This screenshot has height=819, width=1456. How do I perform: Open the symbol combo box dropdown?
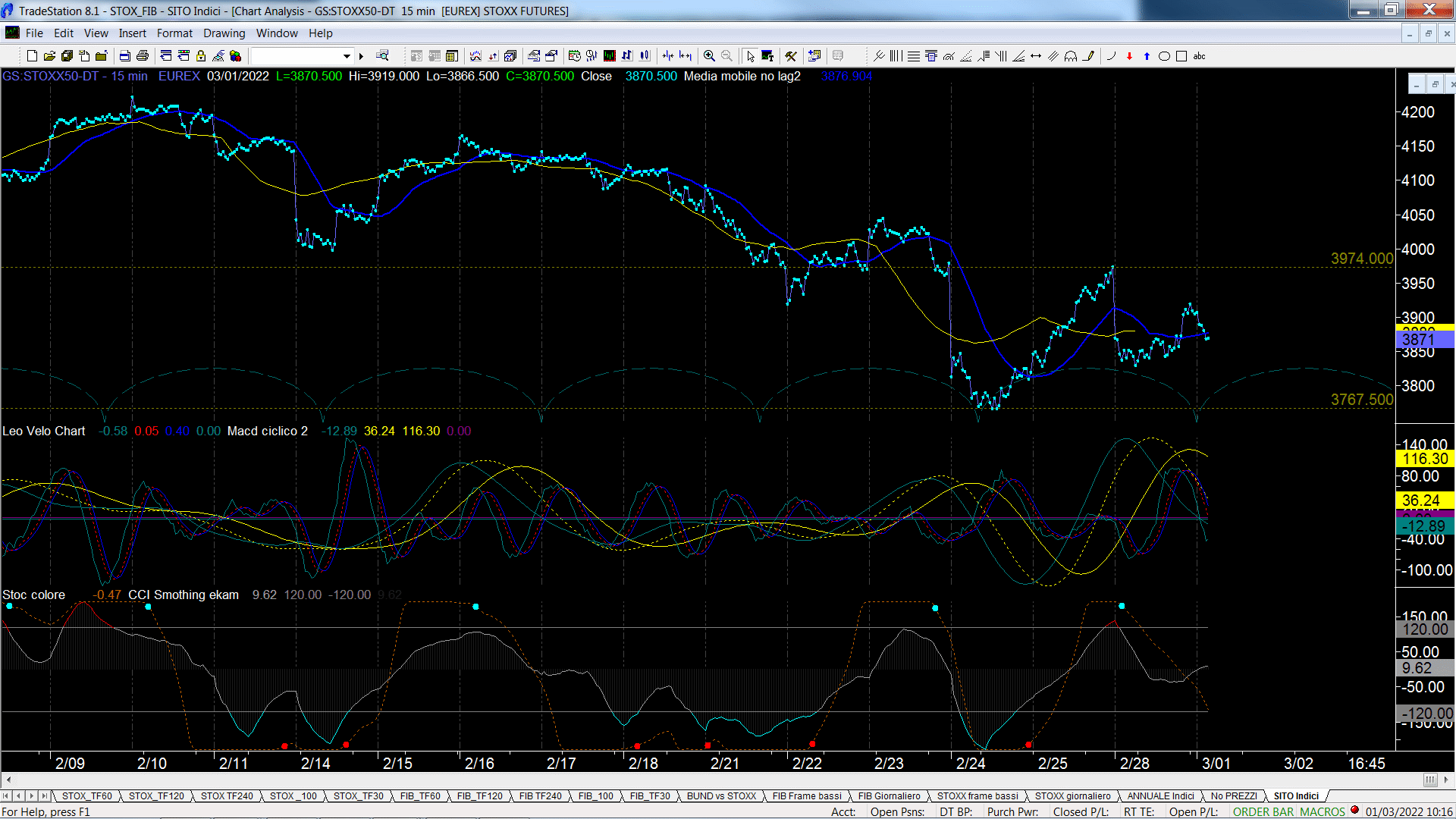[347, 56]
